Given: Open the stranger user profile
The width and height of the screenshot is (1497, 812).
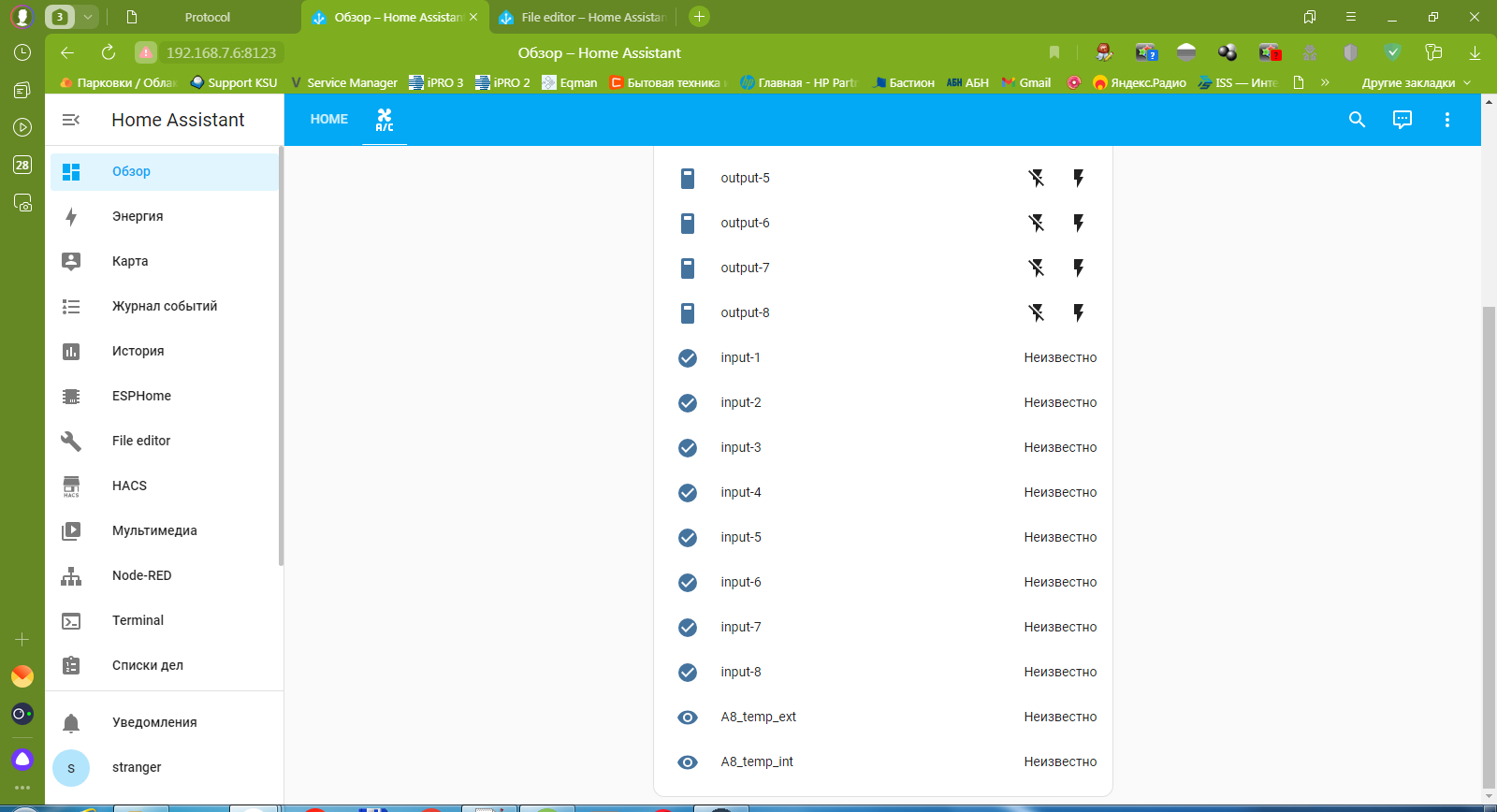Looking at the screenshot, I should pos(137,767).
